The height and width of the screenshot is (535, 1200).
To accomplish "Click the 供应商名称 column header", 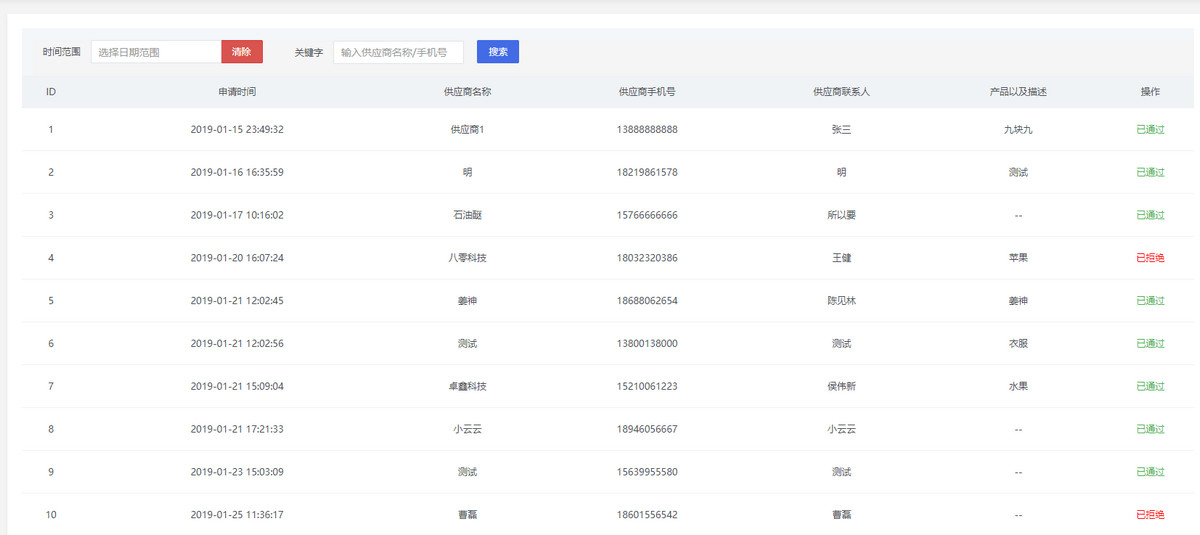I will [x=467, y=92].
